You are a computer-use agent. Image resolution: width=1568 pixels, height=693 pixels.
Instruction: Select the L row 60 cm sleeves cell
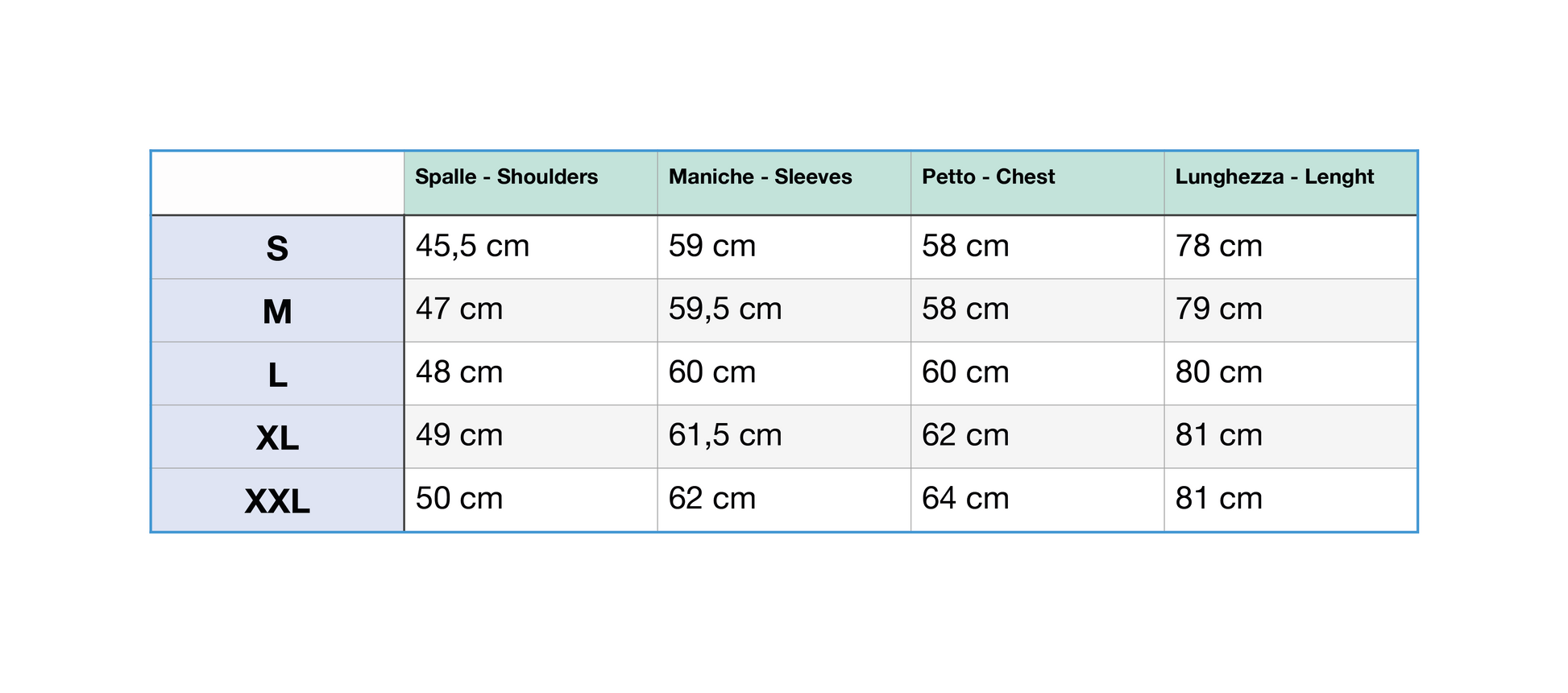(712, 373)
